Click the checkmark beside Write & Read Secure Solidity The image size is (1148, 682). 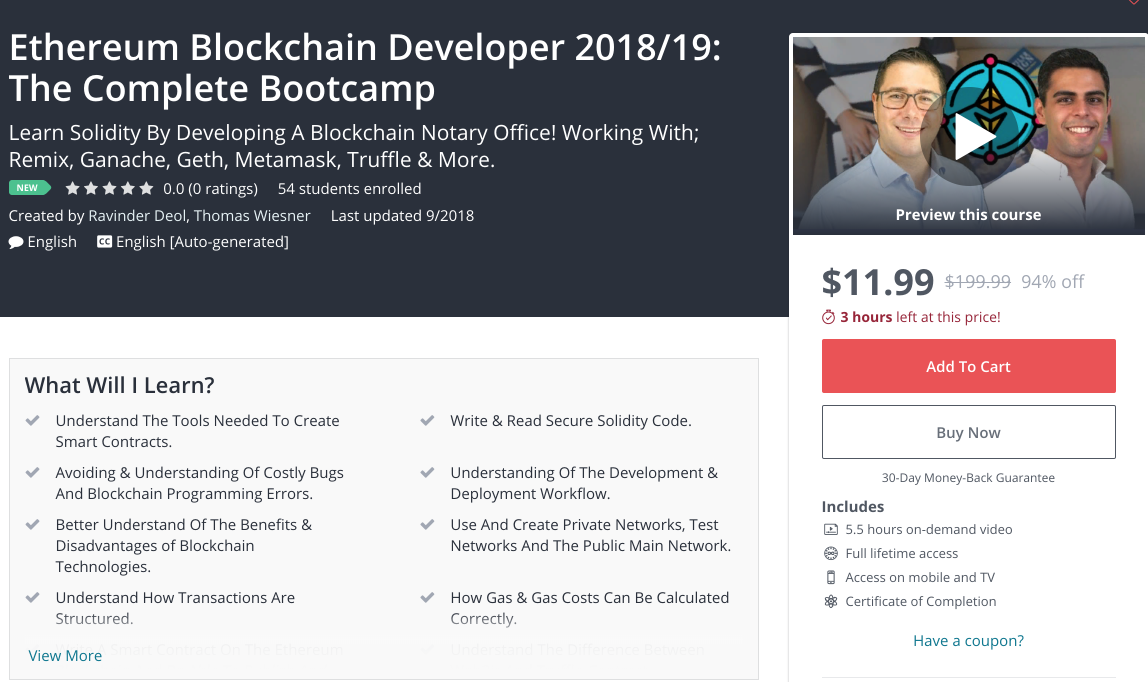click(x=428, y=421)
